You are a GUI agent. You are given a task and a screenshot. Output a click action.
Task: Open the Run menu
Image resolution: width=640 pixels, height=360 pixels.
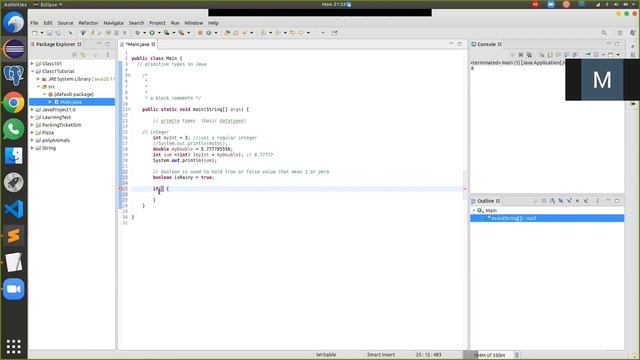coord(175,23)
